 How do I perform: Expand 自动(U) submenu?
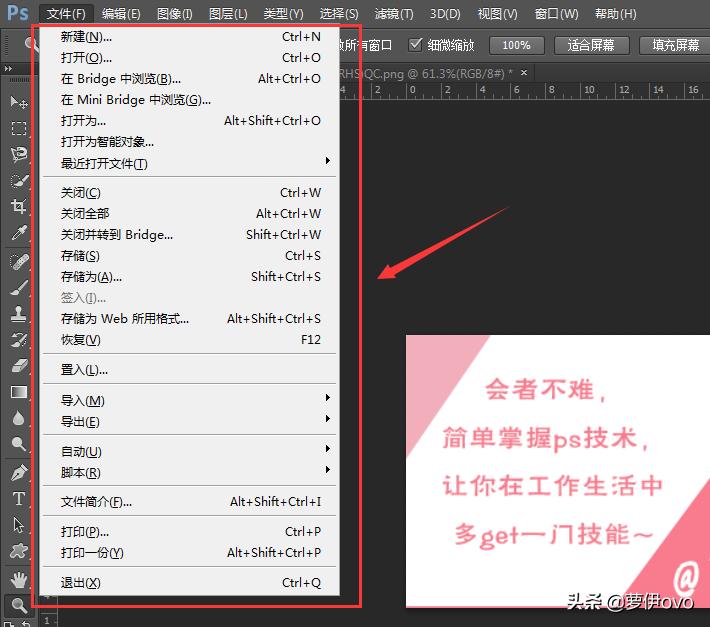(190, 451)
